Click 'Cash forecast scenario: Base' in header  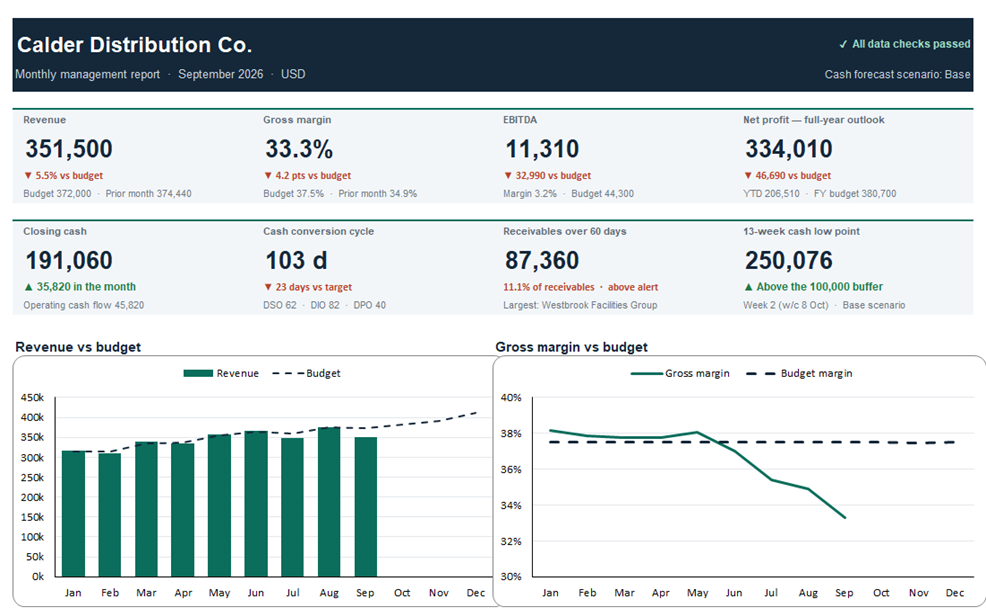click(x=897, y=74)
